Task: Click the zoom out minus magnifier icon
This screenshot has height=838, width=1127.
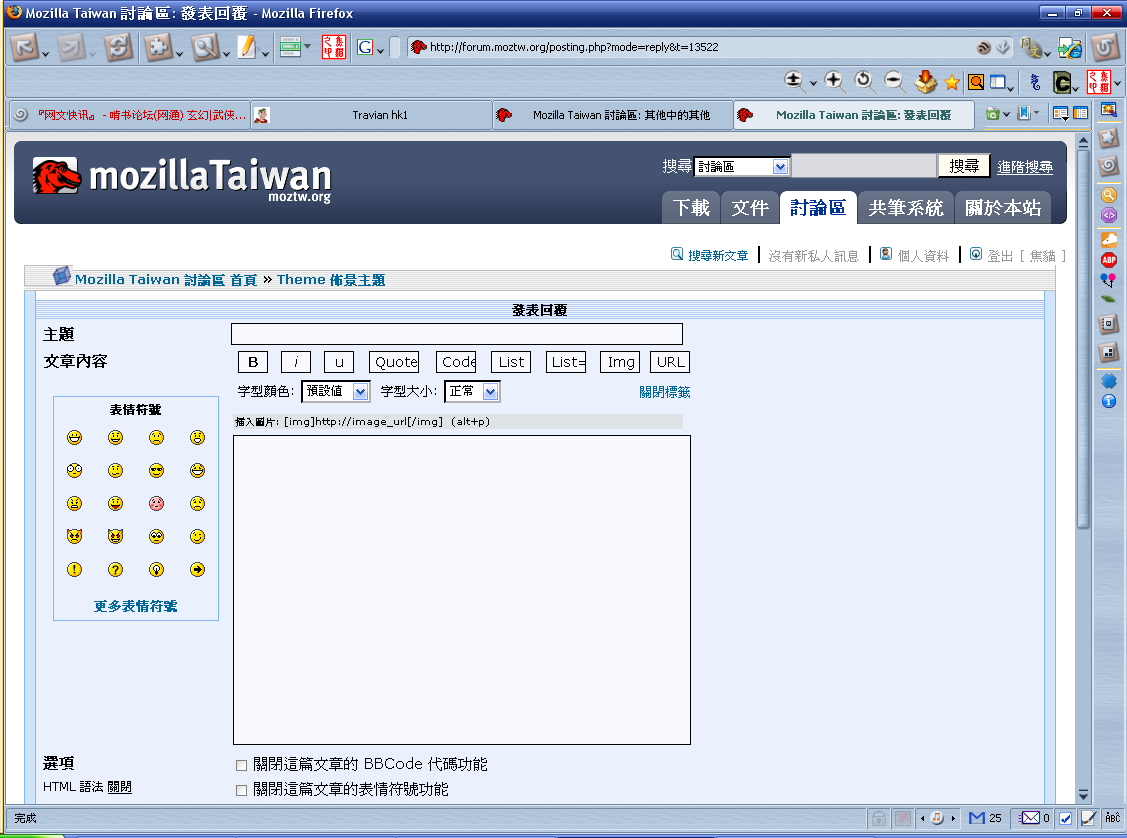Action: (894, 81)
